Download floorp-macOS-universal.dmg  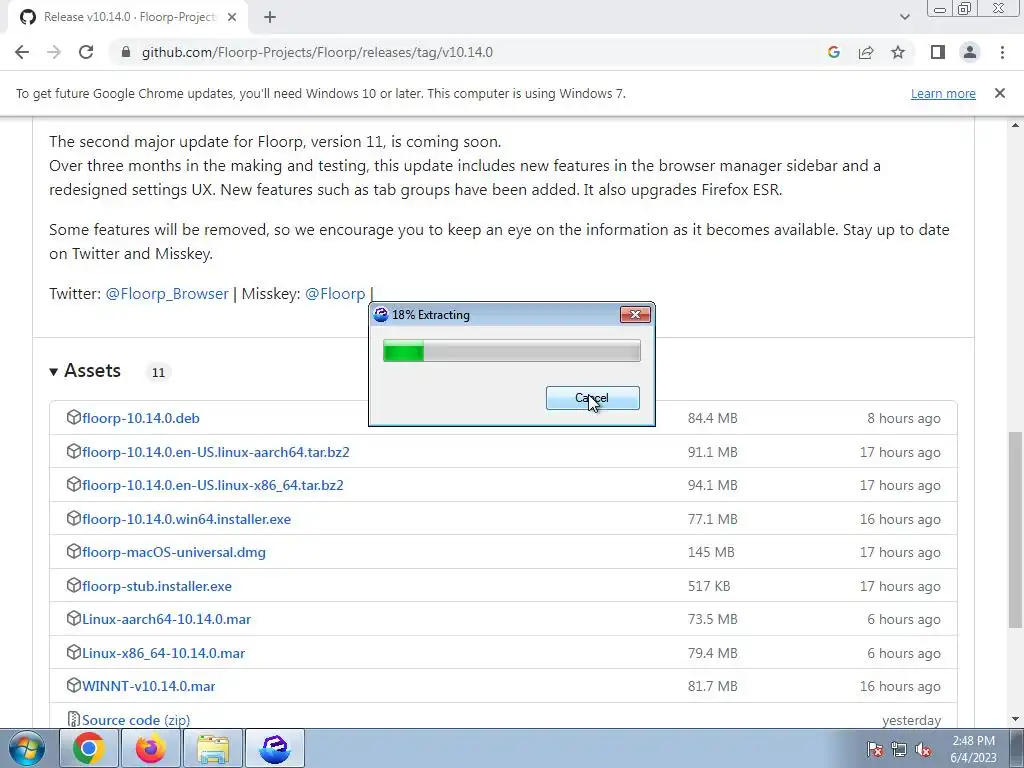click(174, 552)
